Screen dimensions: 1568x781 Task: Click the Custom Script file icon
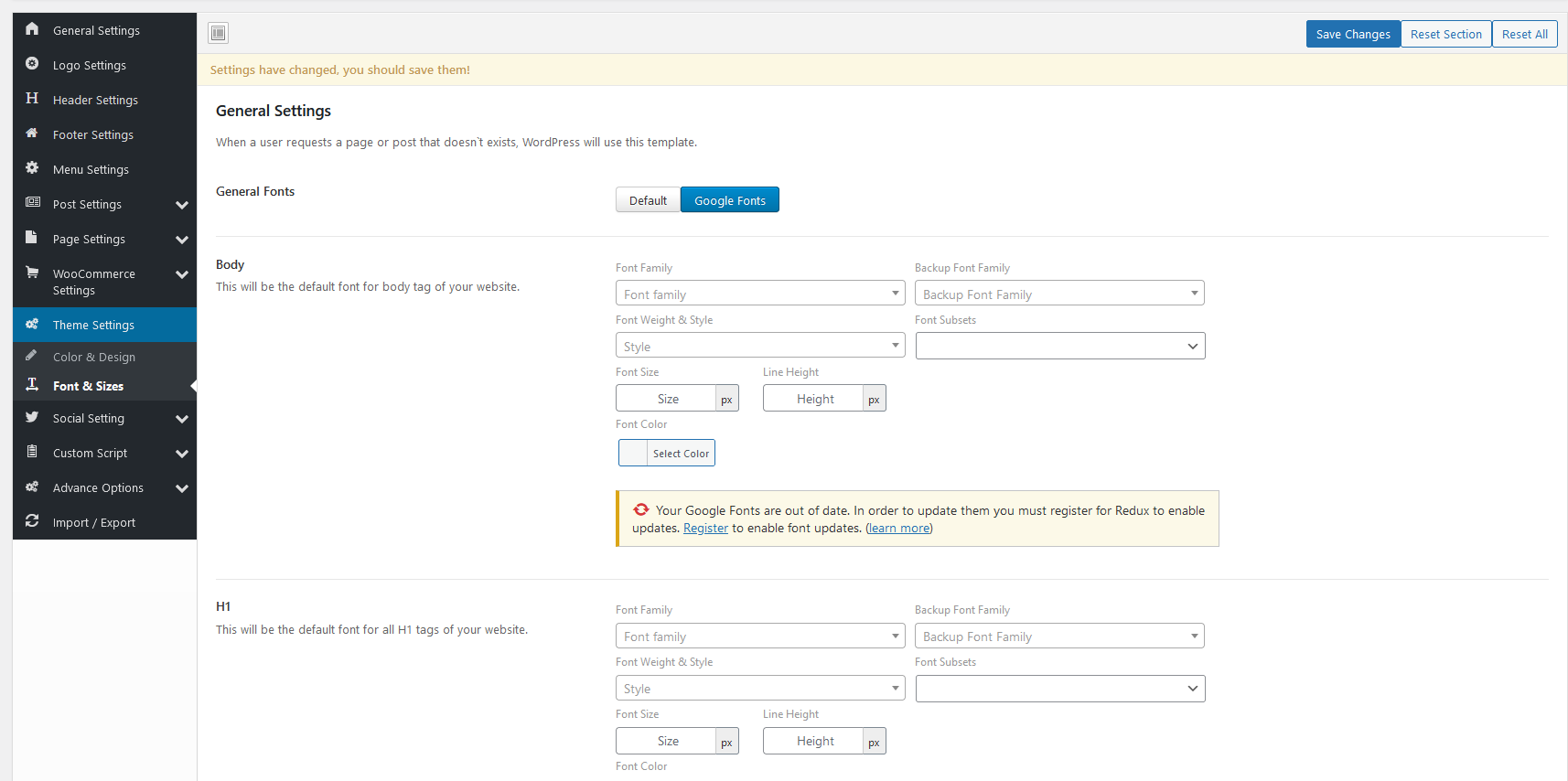(32, 452)
